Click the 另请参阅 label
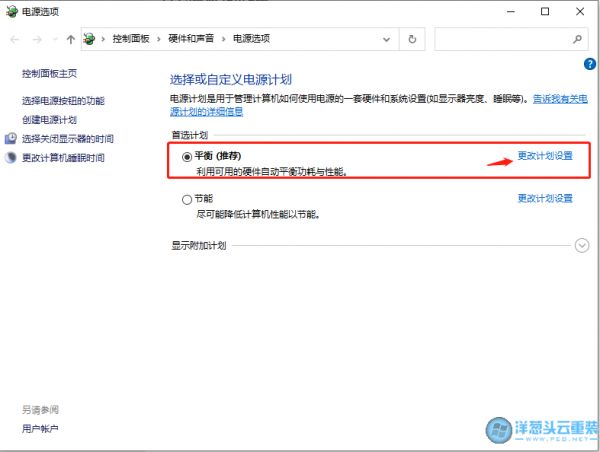This screenshot has width=600, height=452. point(40,410)
